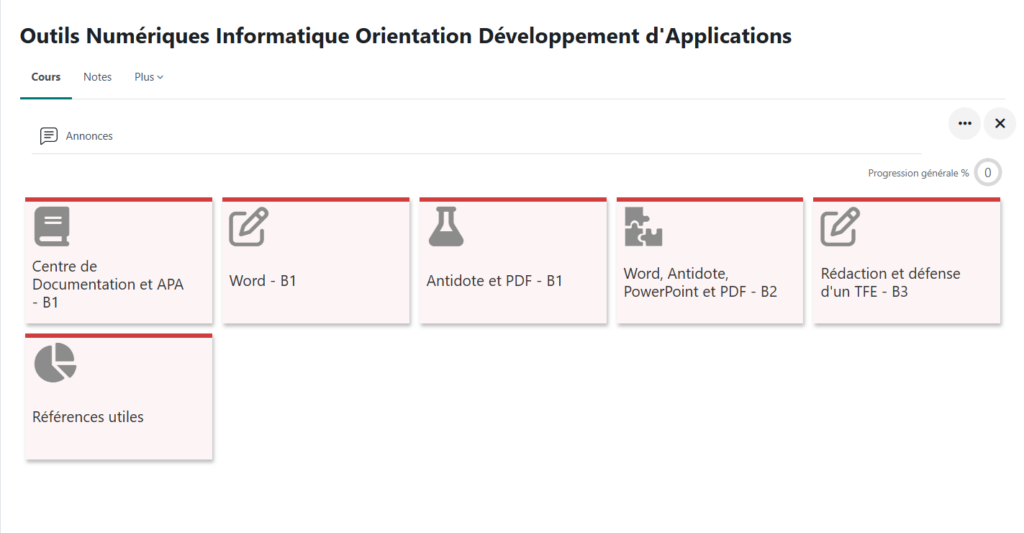Click the general progression percentage circle
The image size is (1024, 533).
tap(987, 173)
